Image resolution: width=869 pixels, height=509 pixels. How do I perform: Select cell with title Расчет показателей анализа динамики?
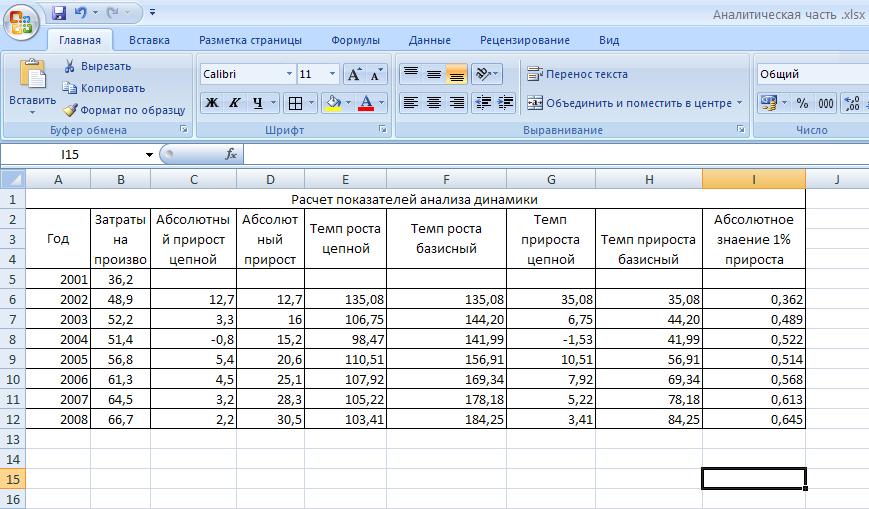415,199
